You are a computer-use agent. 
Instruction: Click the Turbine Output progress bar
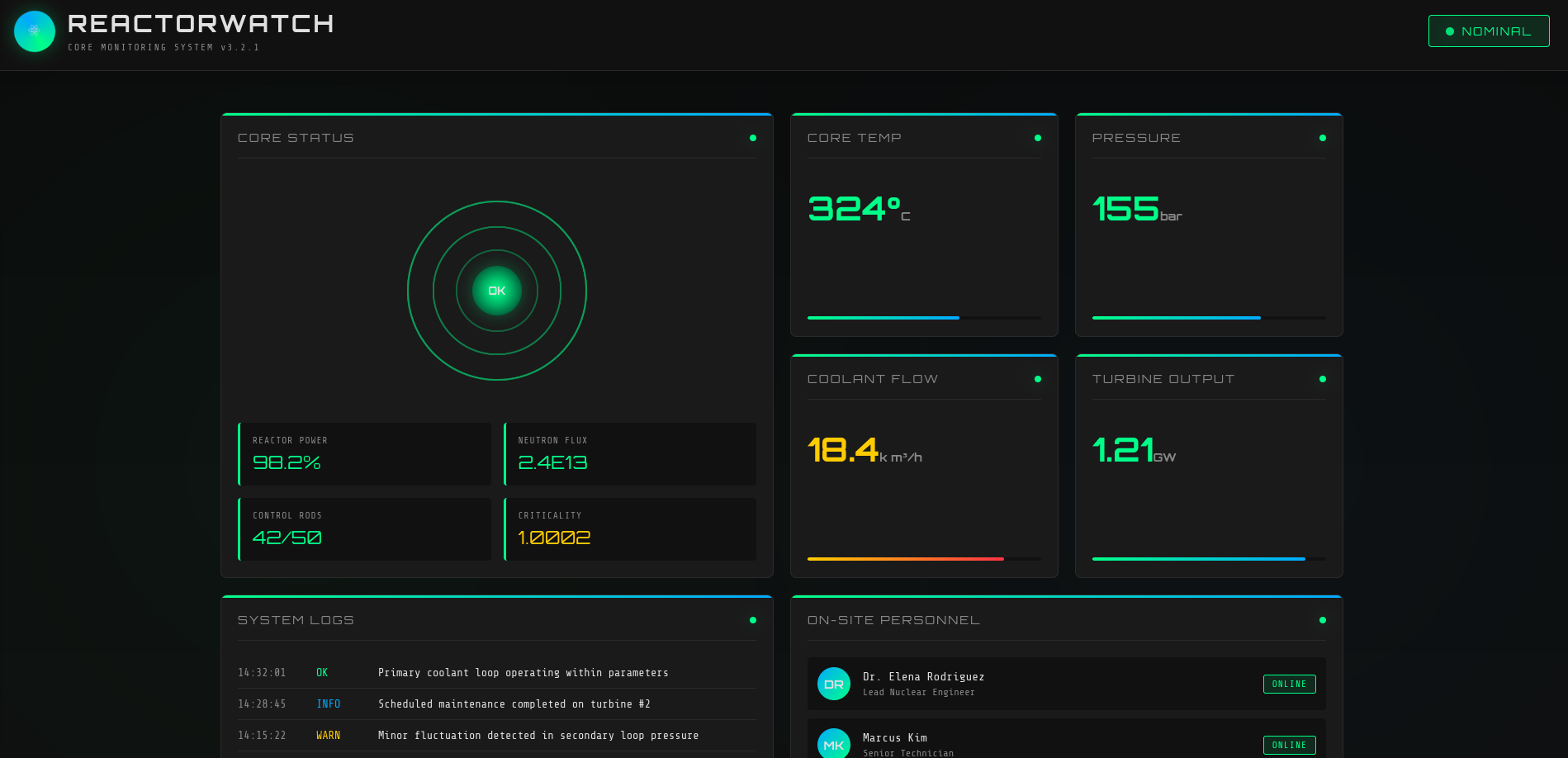click(1209, 559)
